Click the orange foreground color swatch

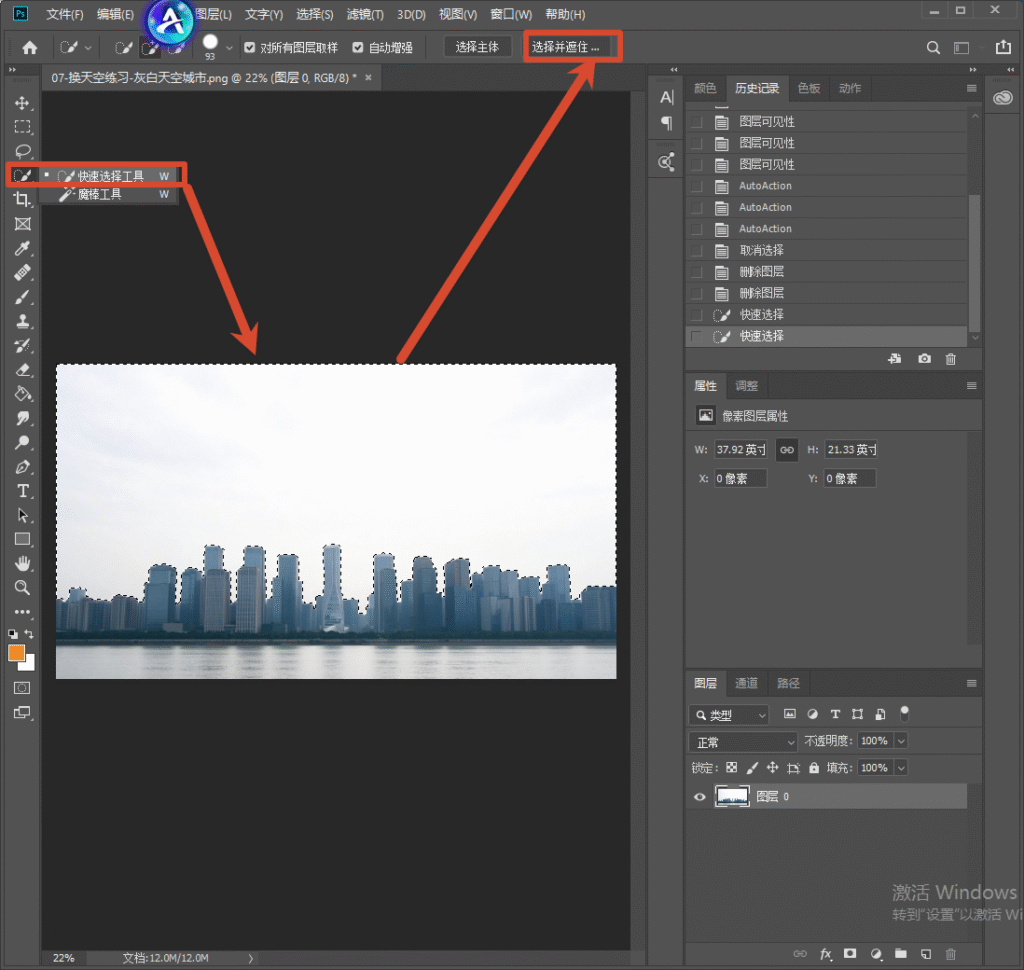16,653
